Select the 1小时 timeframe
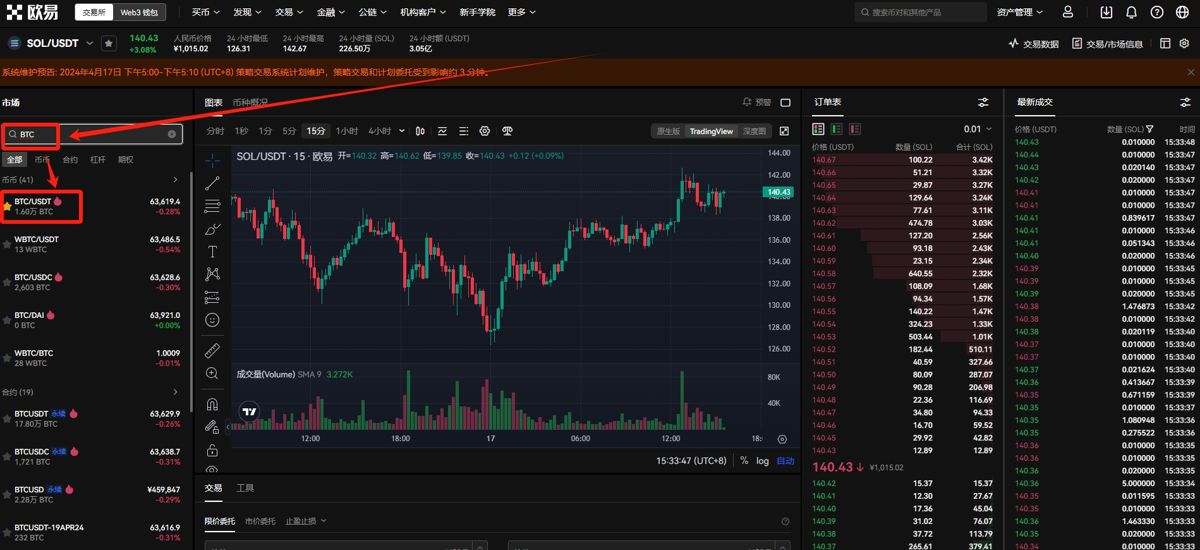The height and width of the screenshot is (550, 1200). coord(346,131)
